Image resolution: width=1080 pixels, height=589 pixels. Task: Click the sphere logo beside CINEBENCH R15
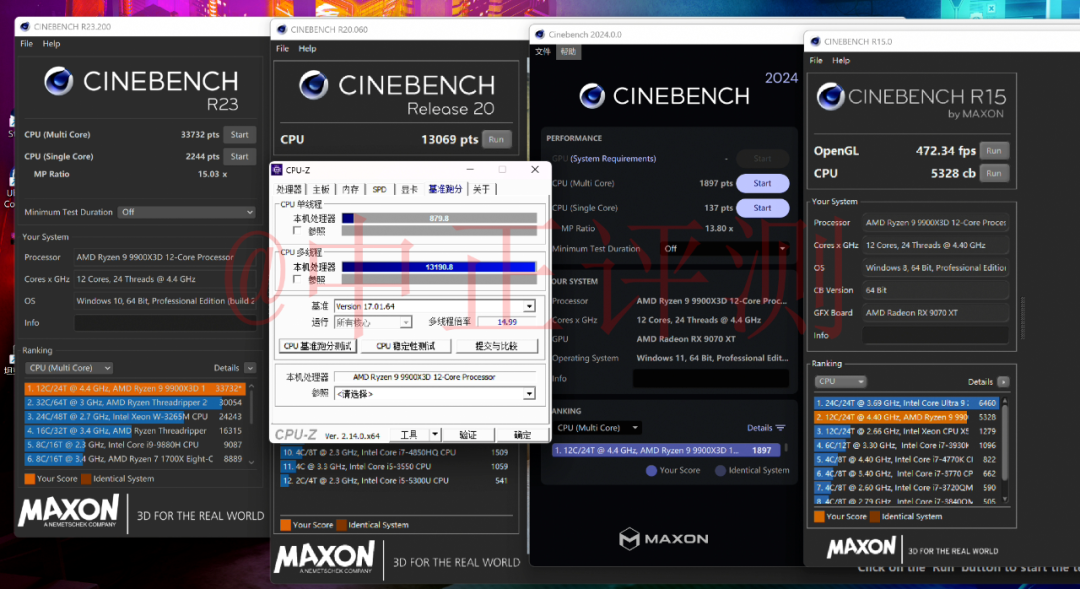(x=831, y=97)
